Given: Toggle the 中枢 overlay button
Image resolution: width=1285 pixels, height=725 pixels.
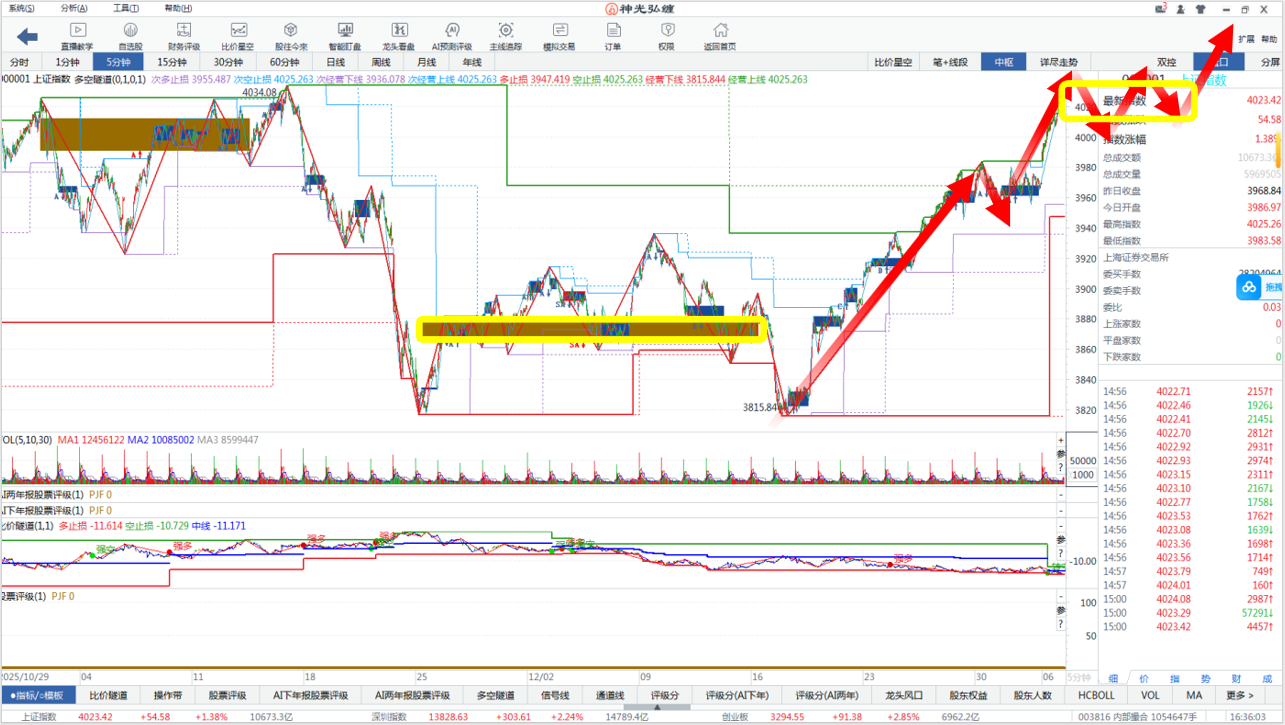Looking at the screenshot, I should (1003, 62).
